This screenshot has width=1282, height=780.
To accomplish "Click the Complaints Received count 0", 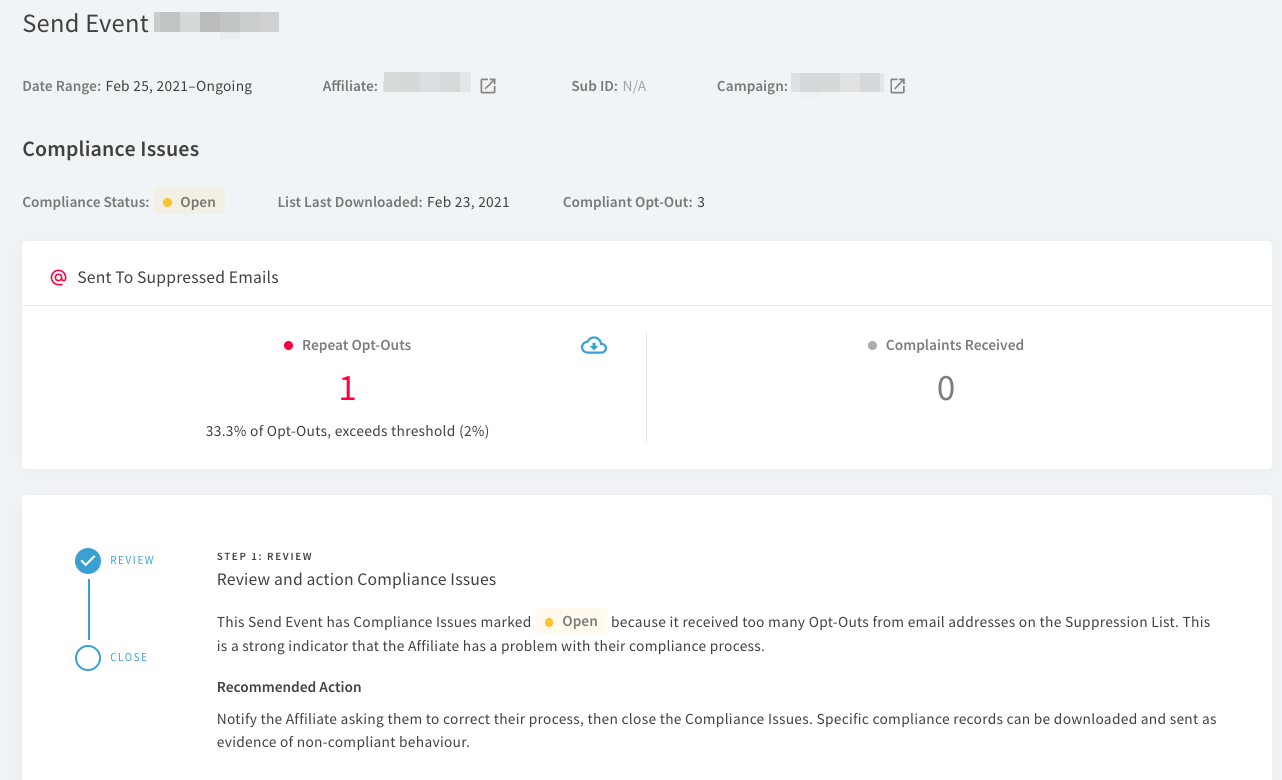I will 946,388.
